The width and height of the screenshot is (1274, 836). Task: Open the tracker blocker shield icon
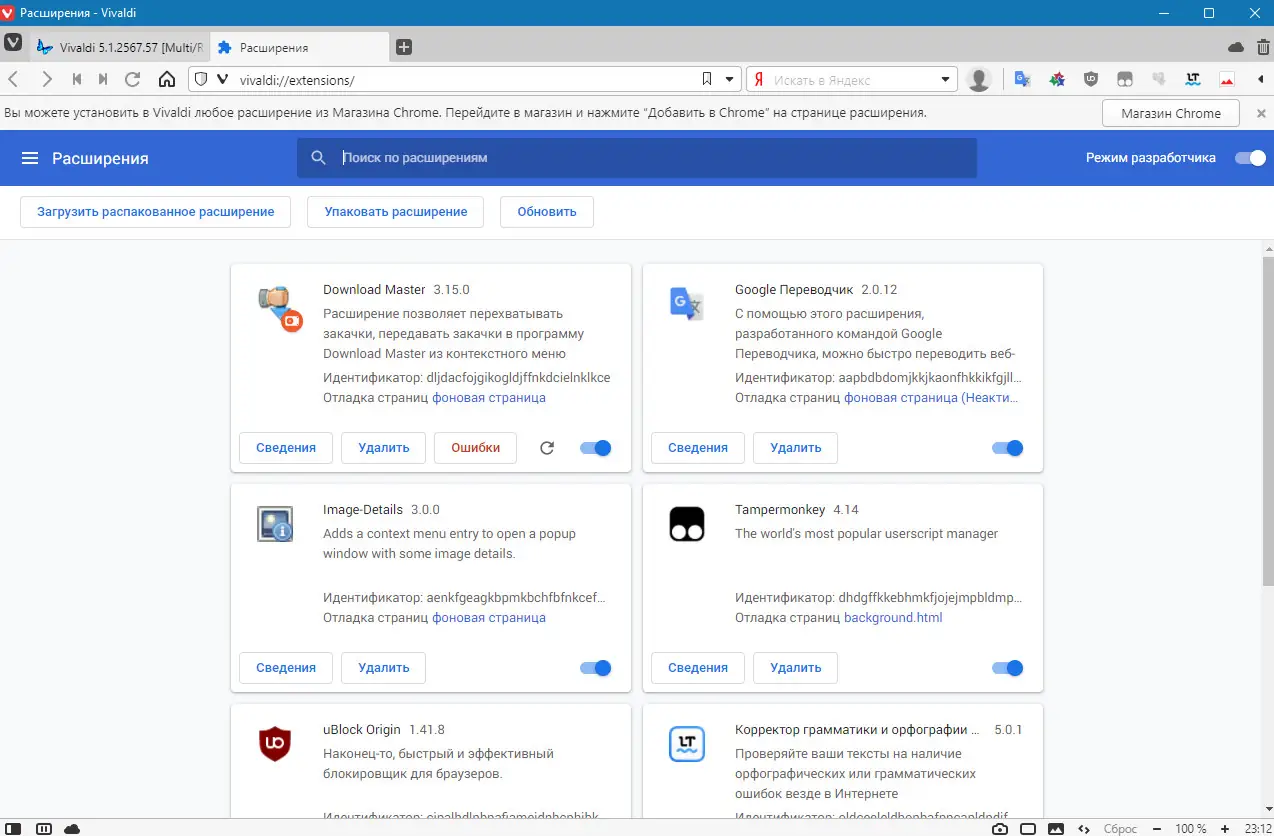pos(200,80)
